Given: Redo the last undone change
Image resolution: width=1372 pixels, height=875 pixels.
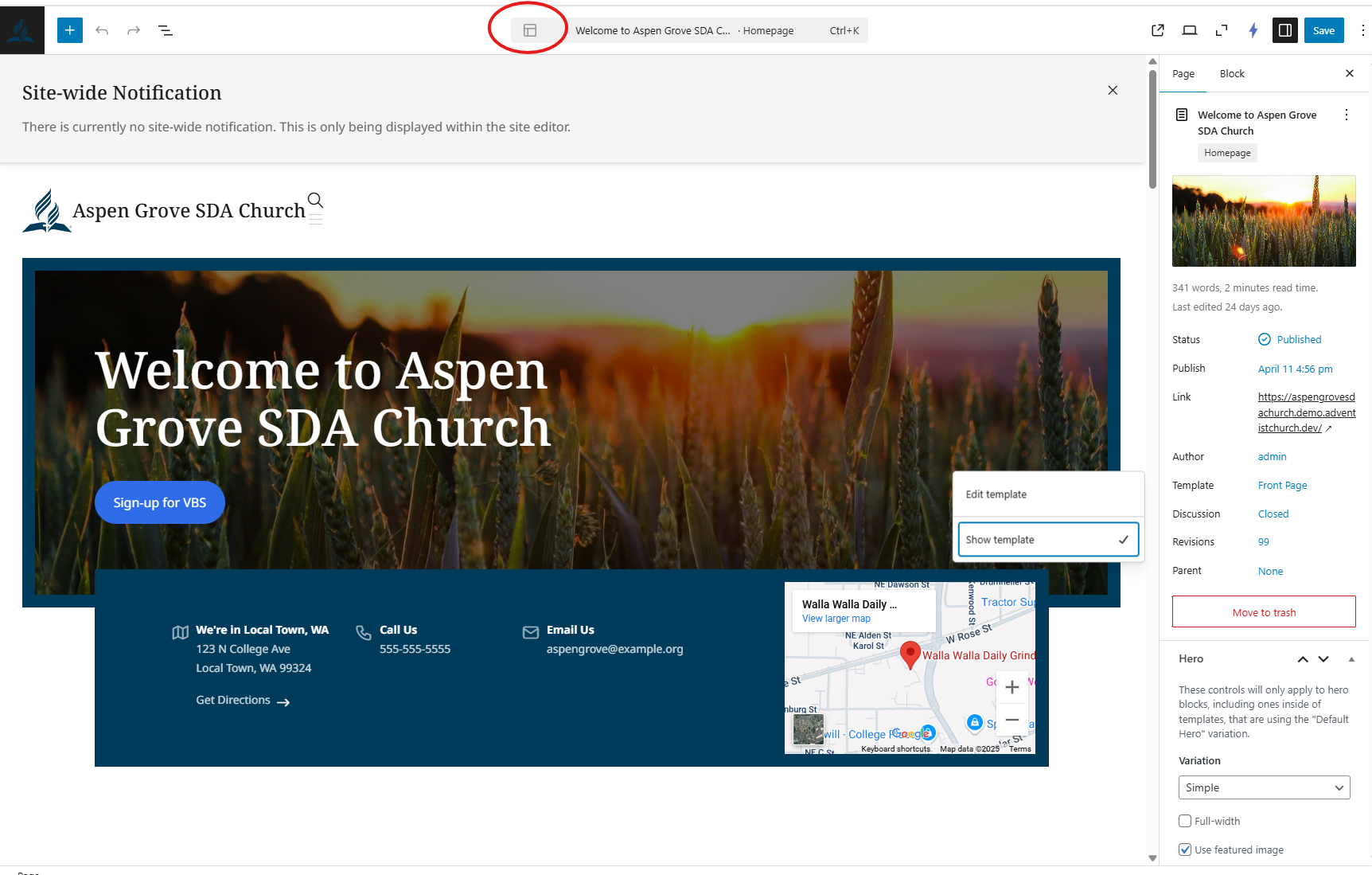Looking at the screenshot, I should (x=134, y=30).
